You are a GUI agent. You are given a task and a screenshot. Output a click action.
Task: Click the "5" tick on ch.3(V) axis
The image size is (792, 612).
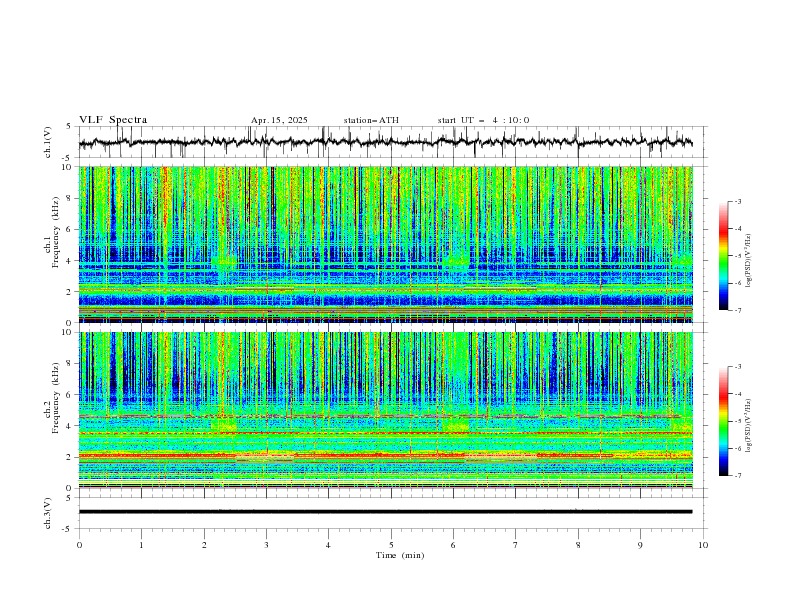(69, 497)
